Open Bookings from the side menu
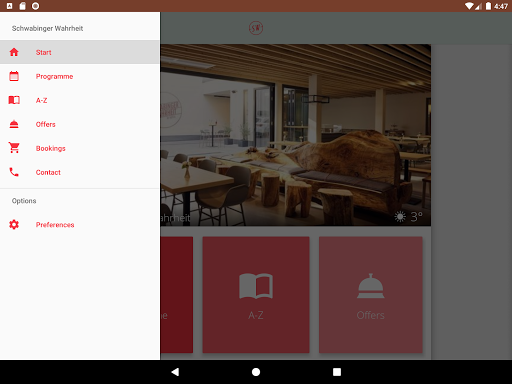512x384 pixels. tap(80, 148)
